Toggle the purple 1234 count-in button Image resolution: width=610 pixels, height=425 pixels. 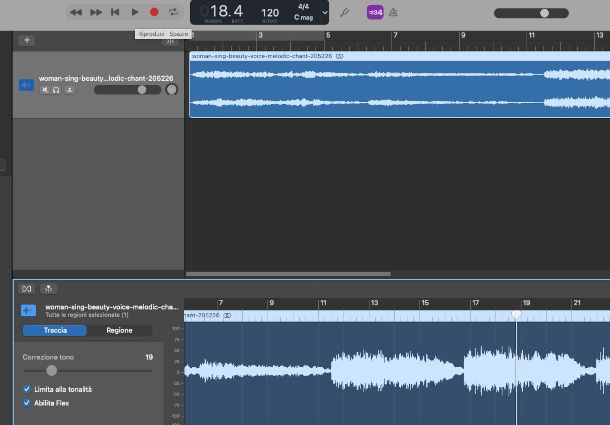coord(375,12)
